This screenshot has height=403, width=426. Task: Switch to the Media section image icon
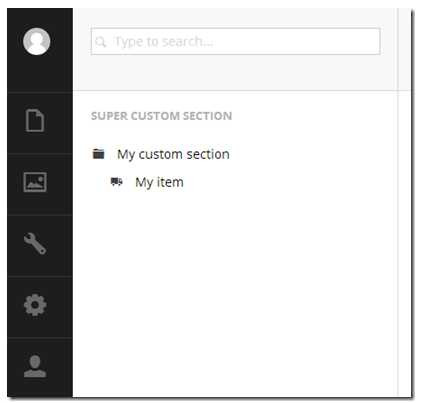tap(35, 182)
